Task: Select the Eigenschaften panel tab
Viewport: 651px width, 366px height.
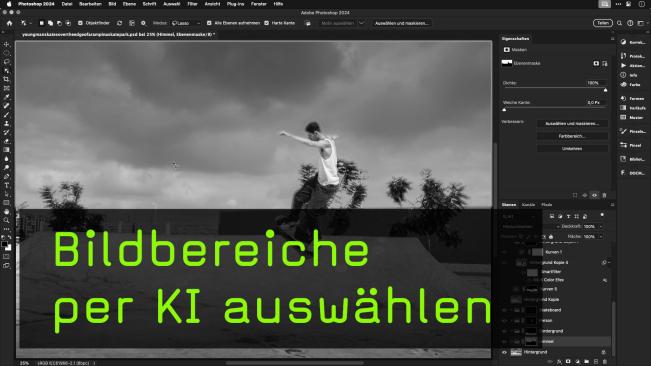Action: tap(515, 39)
